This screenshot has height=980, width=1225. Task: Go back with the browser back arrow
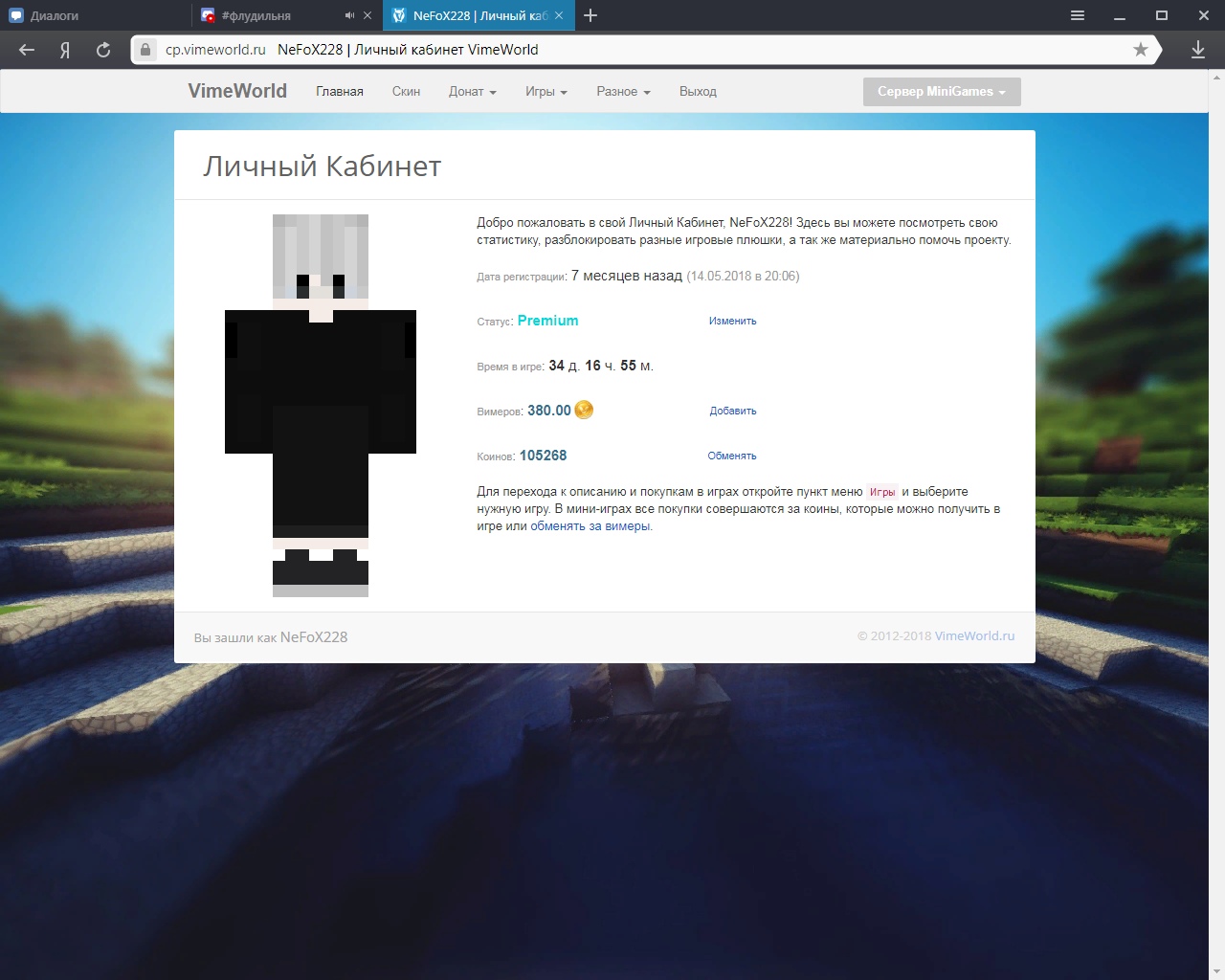(x=27, y=50)
